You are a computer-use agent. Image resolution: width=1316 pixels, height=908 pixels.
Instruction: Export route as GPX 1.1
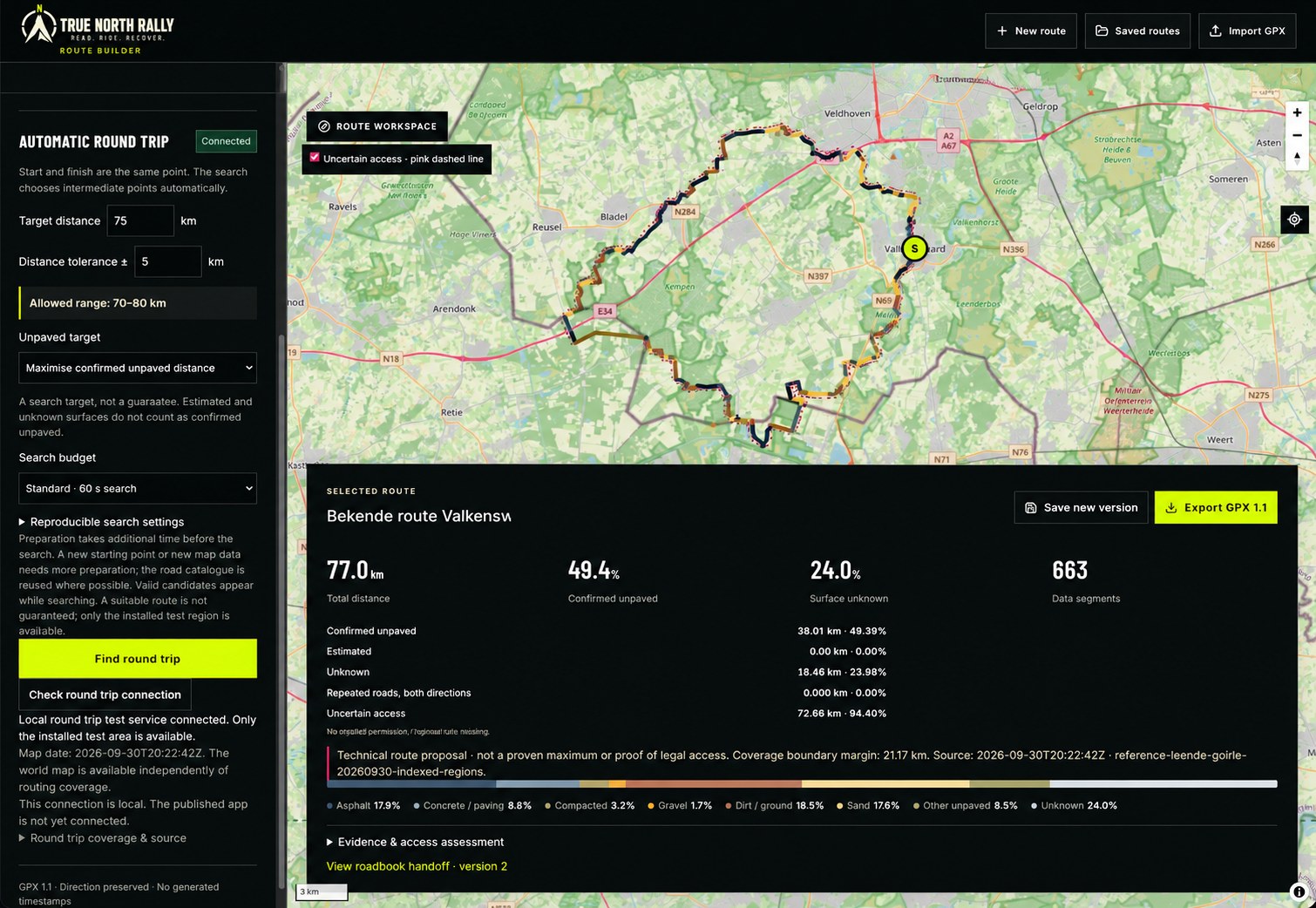click(1216, 507)
